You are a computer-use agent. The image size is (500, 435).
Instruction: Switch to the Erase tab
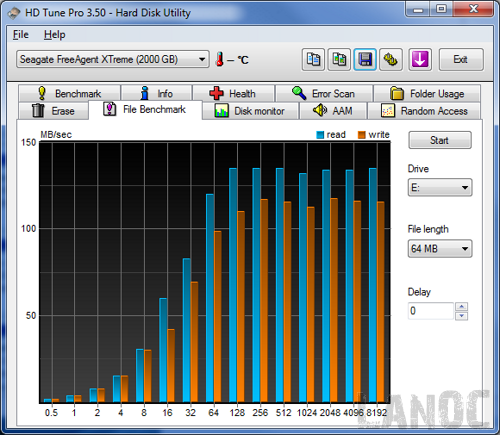[x=53, y=111]
